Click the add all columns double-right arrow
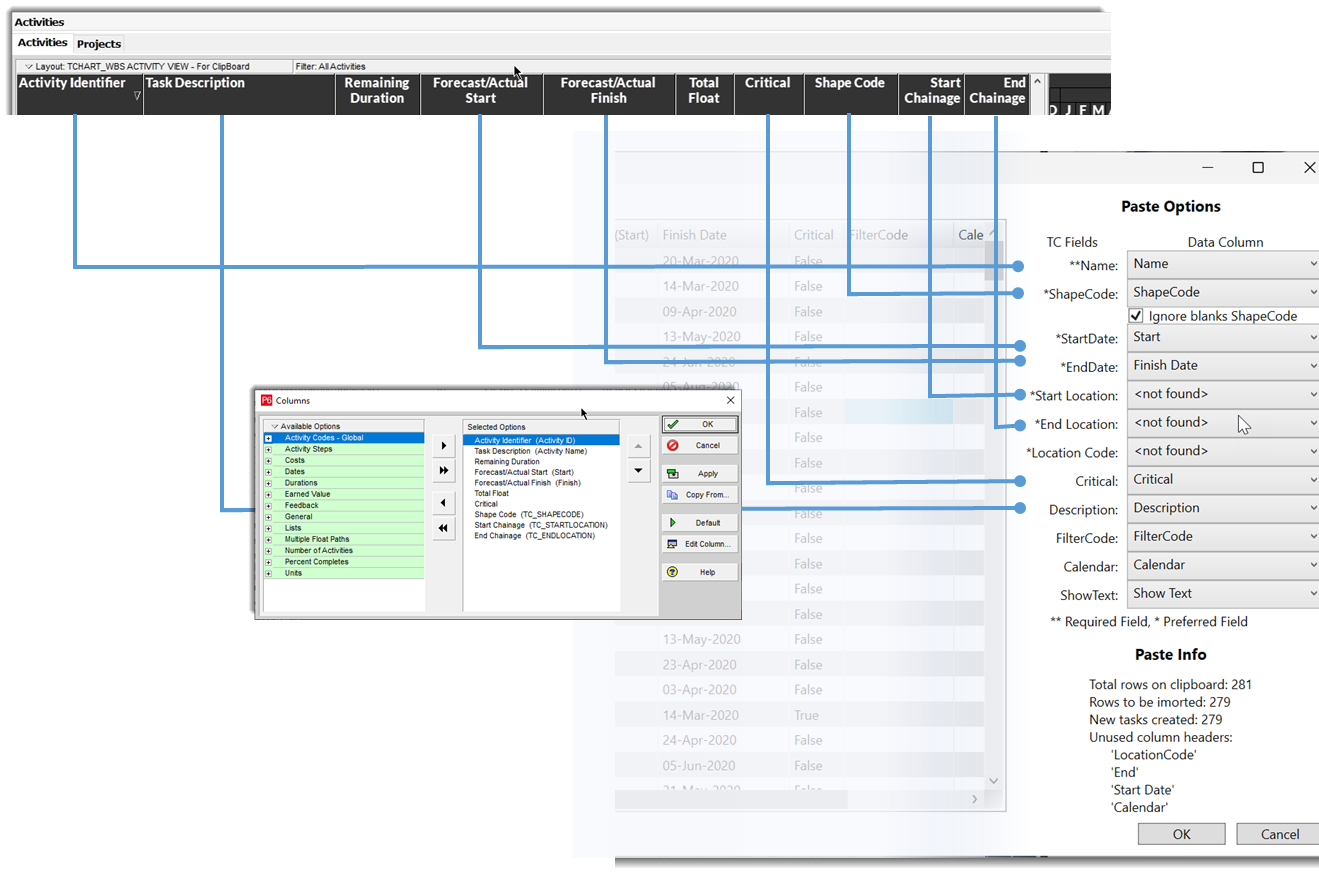The height and width of the screenshot is (877, 1319). pyautogui.click(x=444, y=470)
